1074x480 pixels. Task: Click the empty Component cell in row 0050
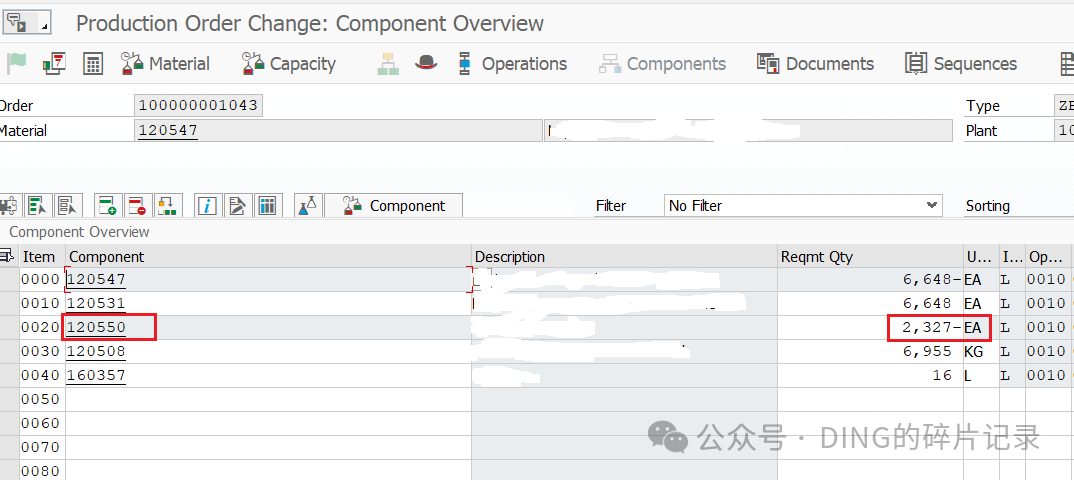tap(268, 399)
